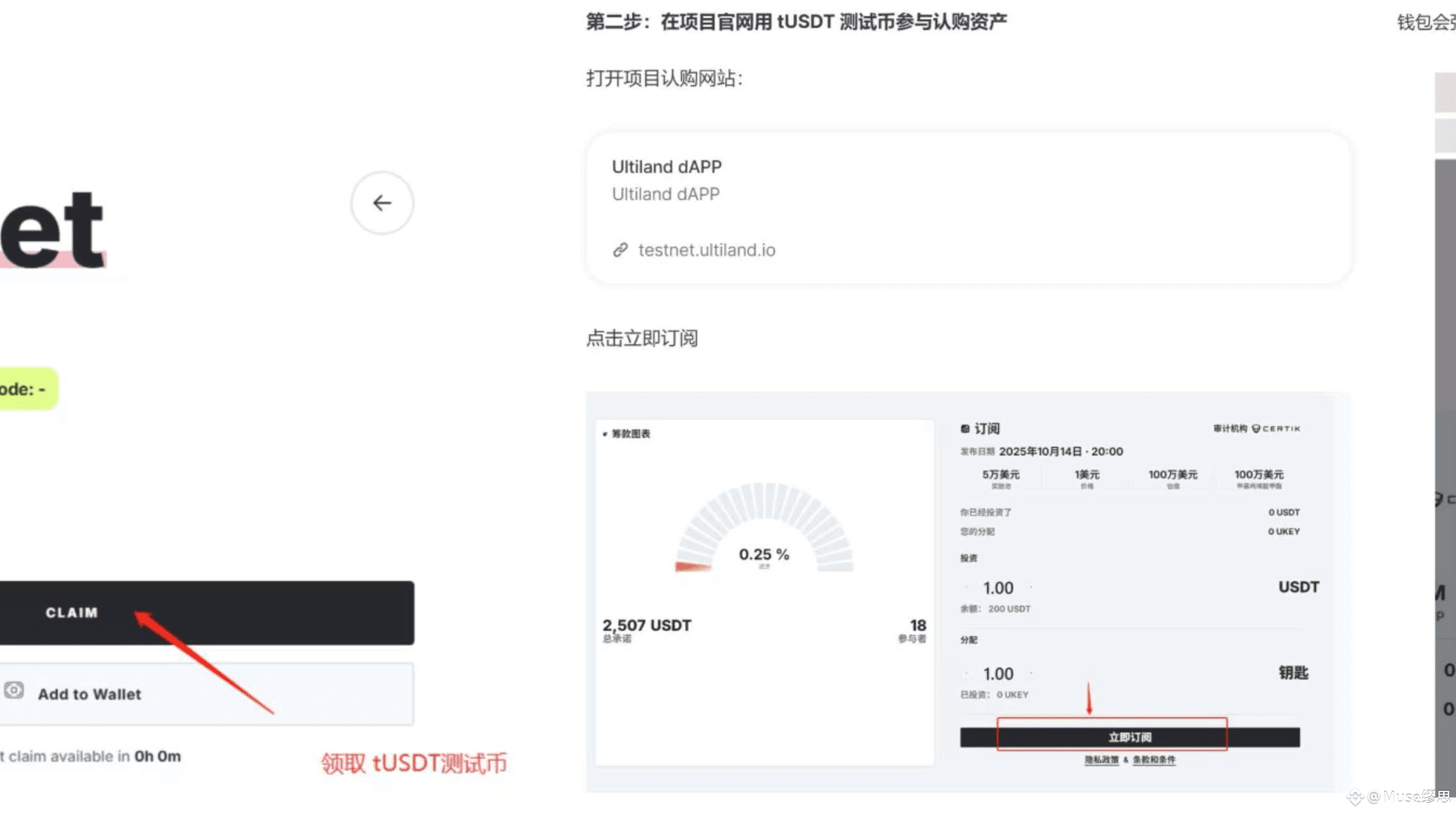Viewport: 1456px width, 813px height.
Task: Click the wallet icon in Add to Wallet
Action: 14,691
